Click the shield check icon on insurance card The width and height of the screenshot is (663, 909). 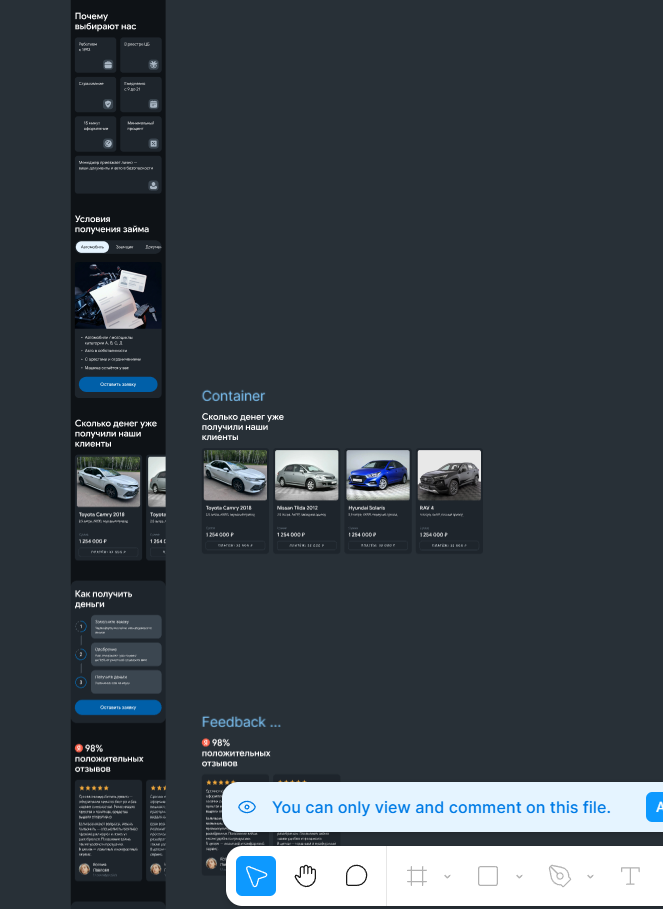pyautogui.click(x=108, y=104)
